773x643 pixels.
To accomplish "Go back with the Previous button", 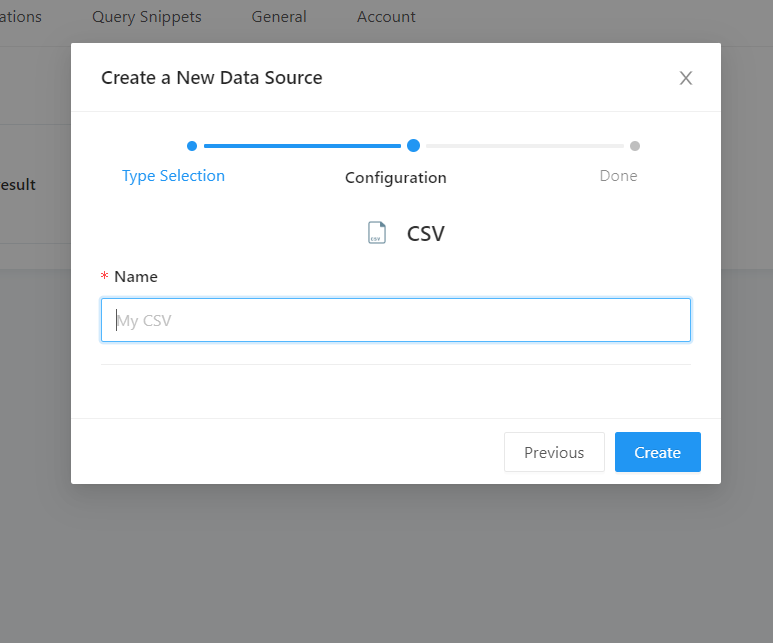I will (554, 452).
